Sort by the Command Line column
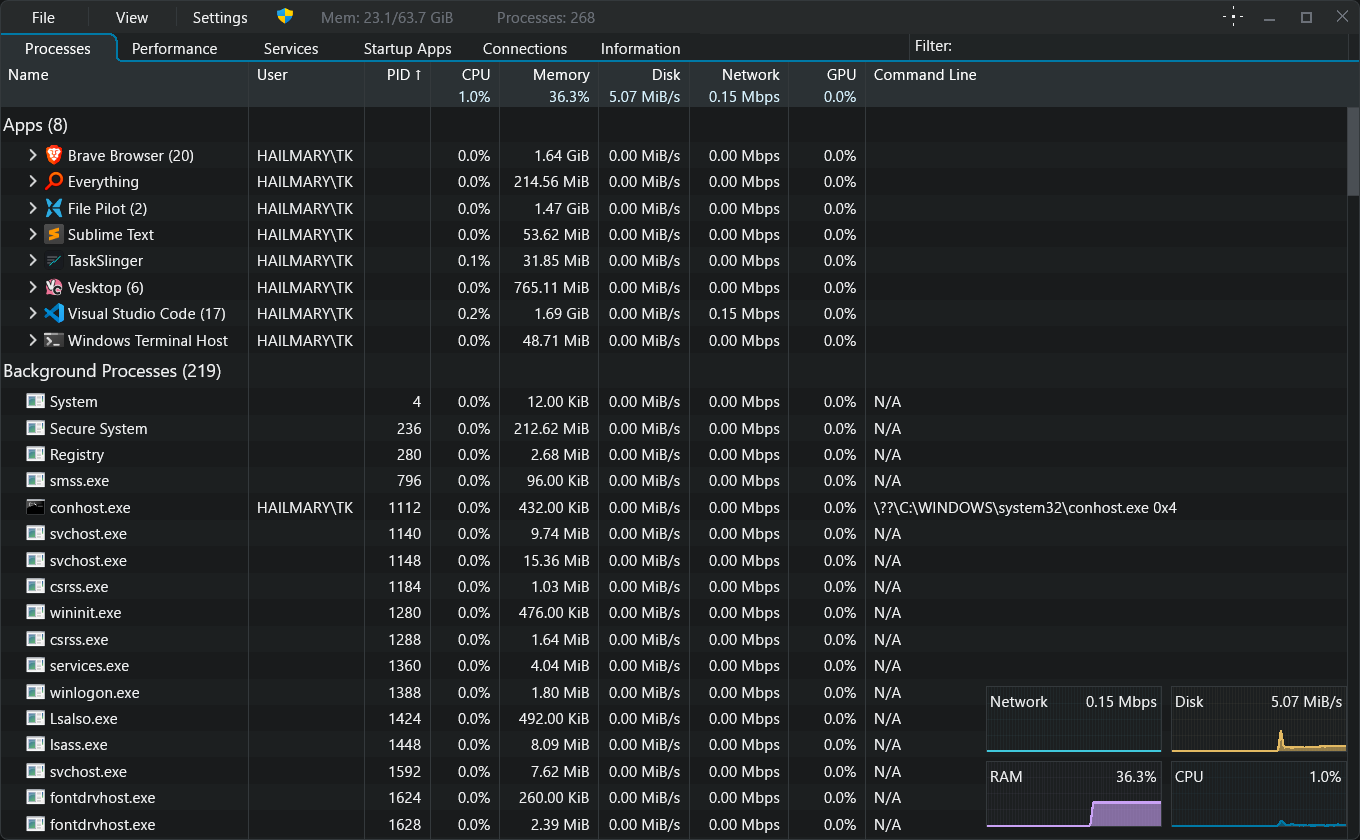This screenshot has width=1360, height=840. [x=1106, y=85]
